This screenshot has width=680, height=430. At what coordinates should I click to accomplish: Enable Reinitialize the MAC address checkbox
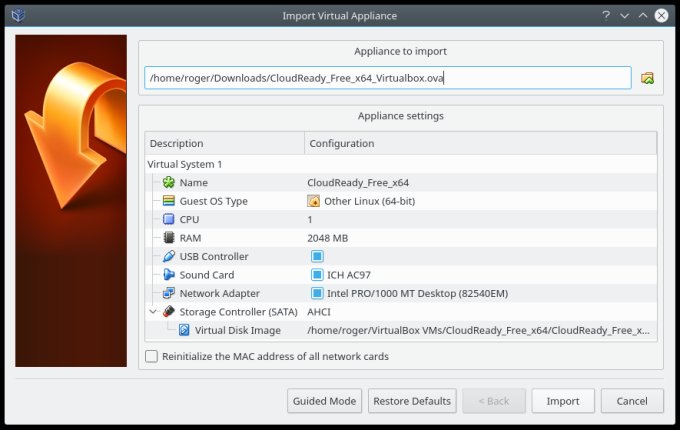point(151,356)
